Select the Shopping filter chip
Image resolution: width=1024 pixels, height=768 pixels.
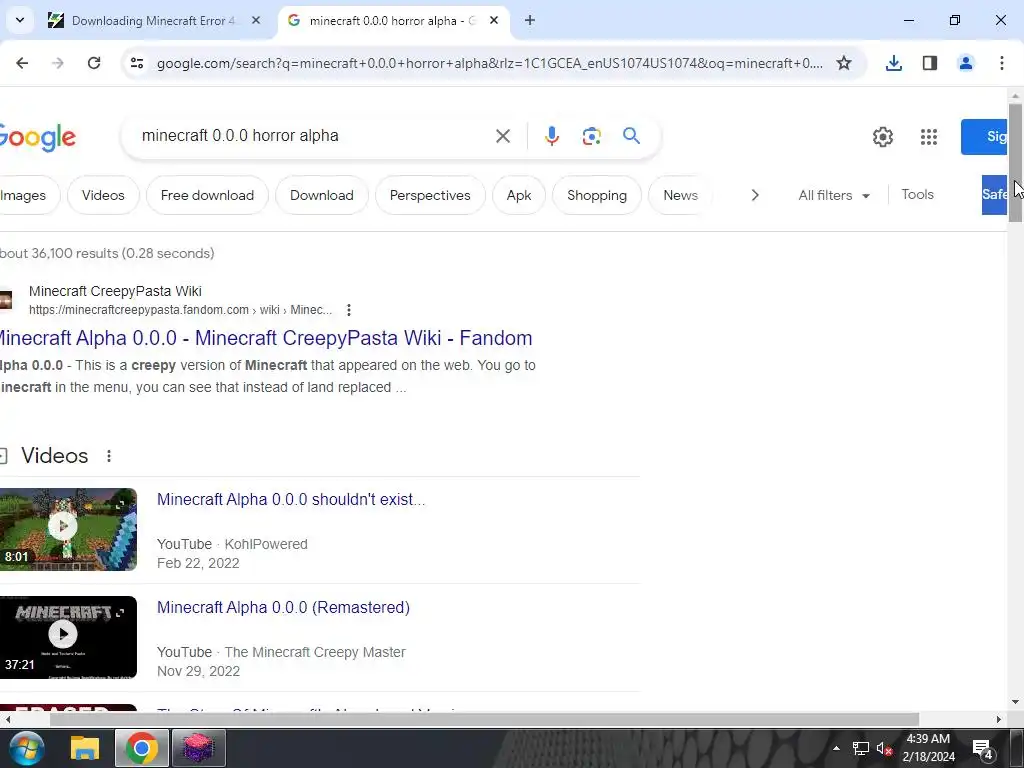pos(597,195)
